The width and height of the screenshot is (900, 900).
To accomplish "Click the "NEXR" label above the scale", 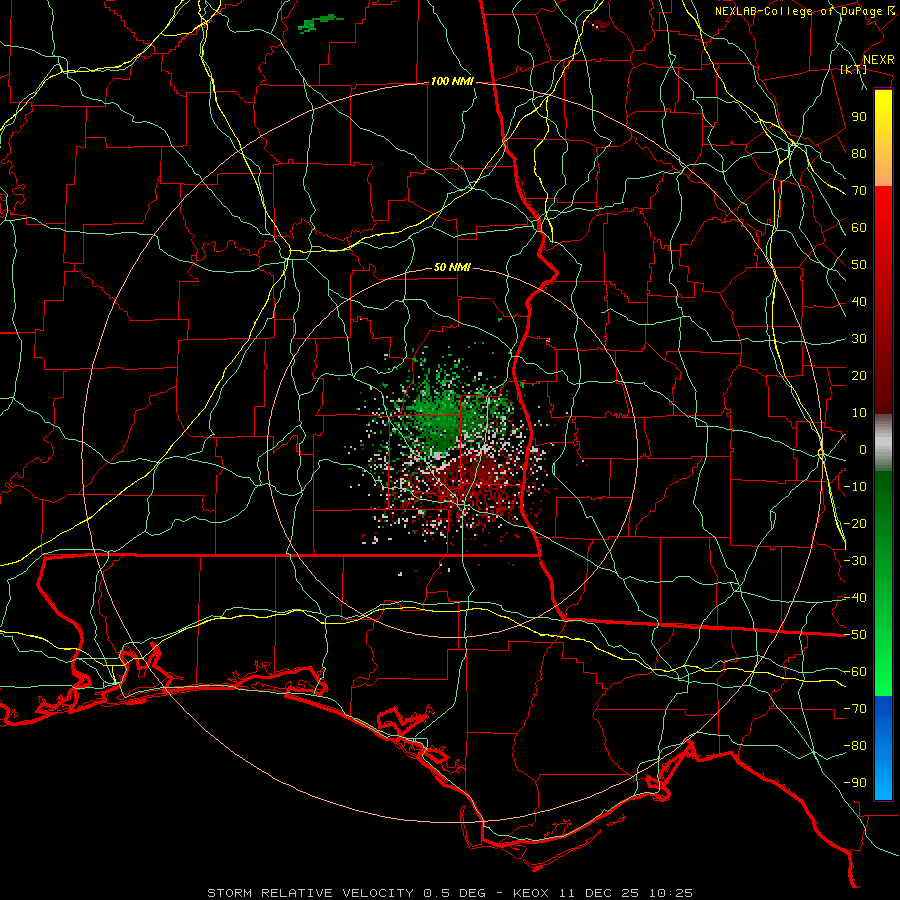I will click(x=879, y=60).
